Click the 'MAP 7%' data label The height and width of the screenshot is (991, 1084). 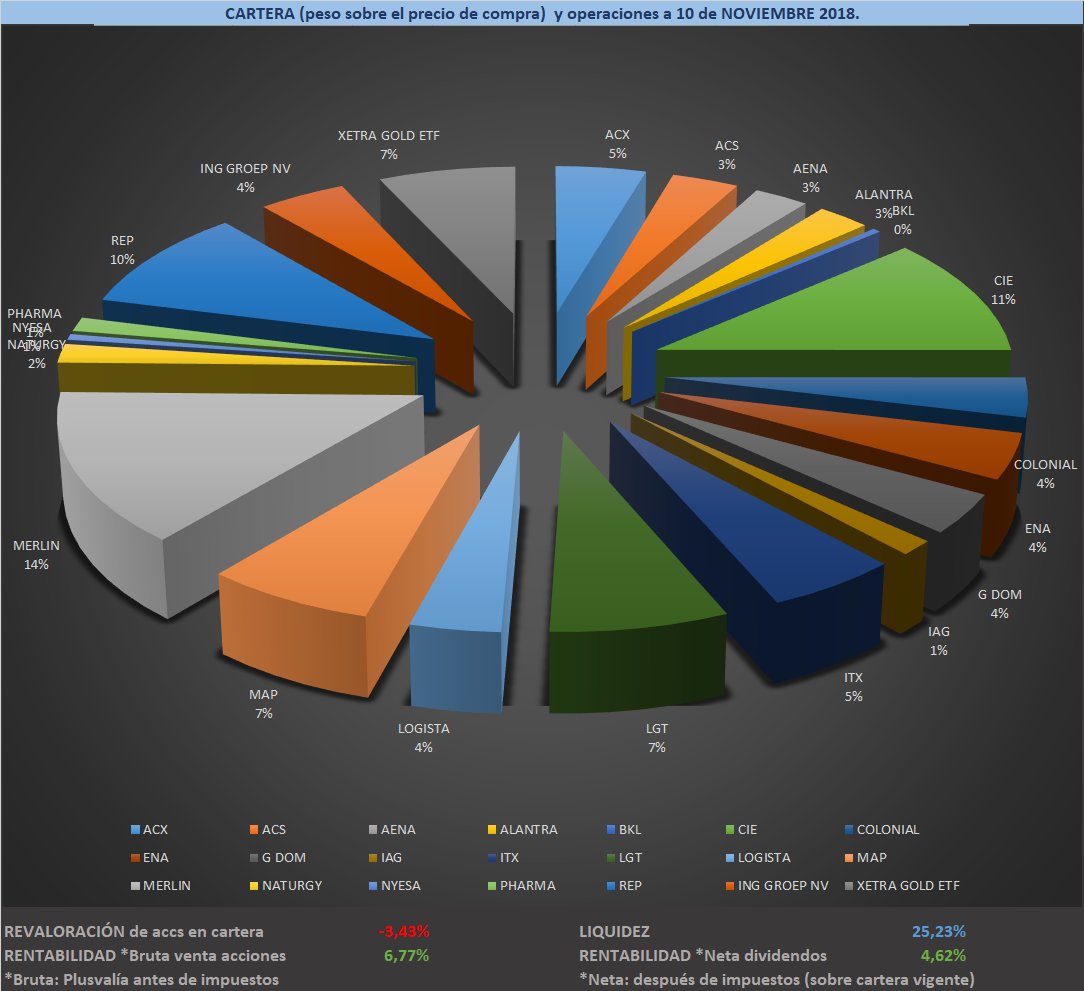point(263,703)
